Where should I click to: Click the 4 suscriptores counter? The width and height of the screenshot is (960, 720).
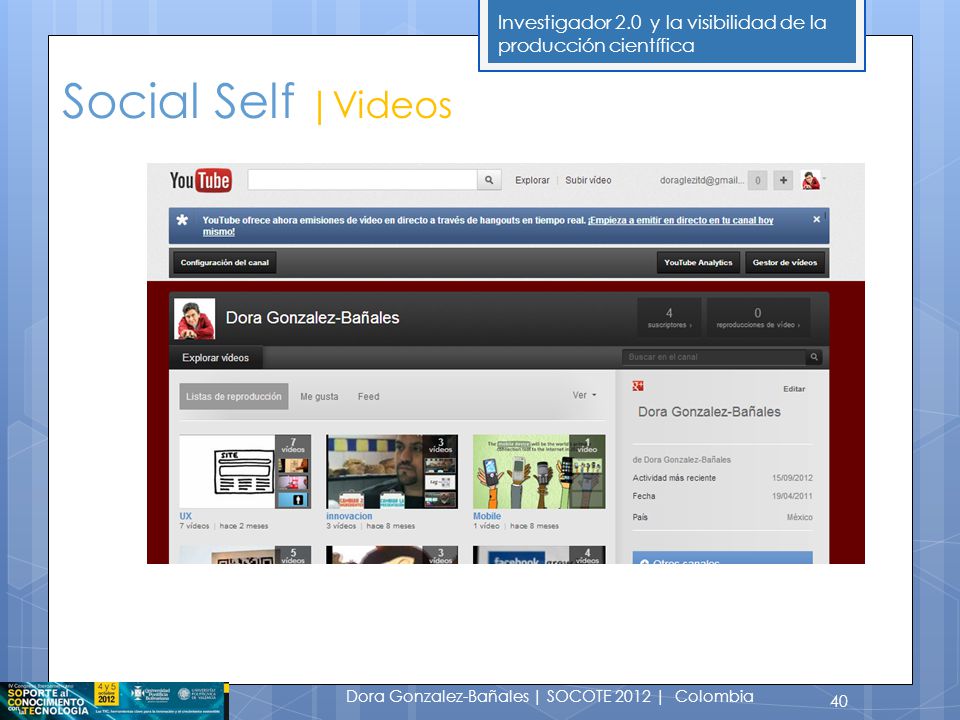pos(669,317)
